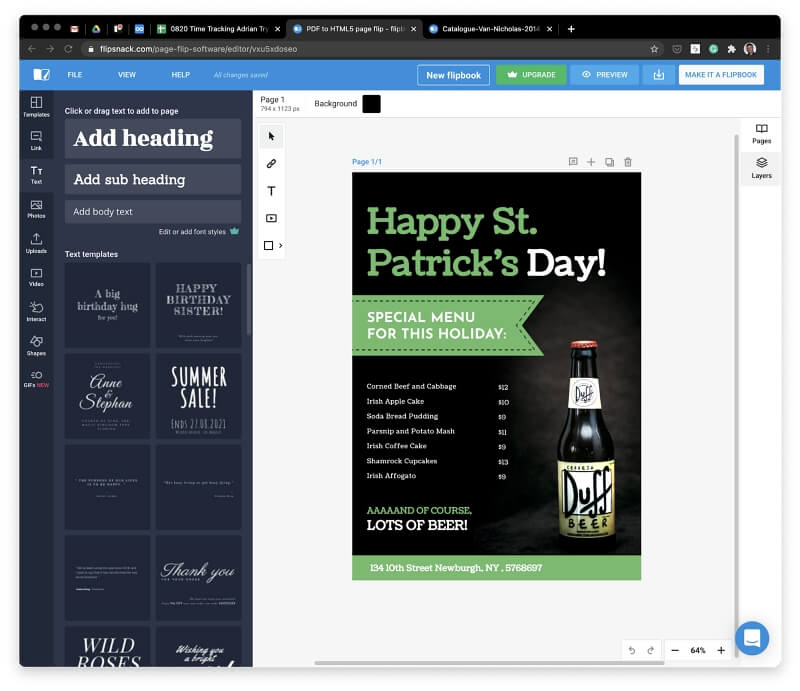Image resolution: width=800 pixels, height=691 pixels.
Task: Undo the last action
Action: click(x=632, y=650)
